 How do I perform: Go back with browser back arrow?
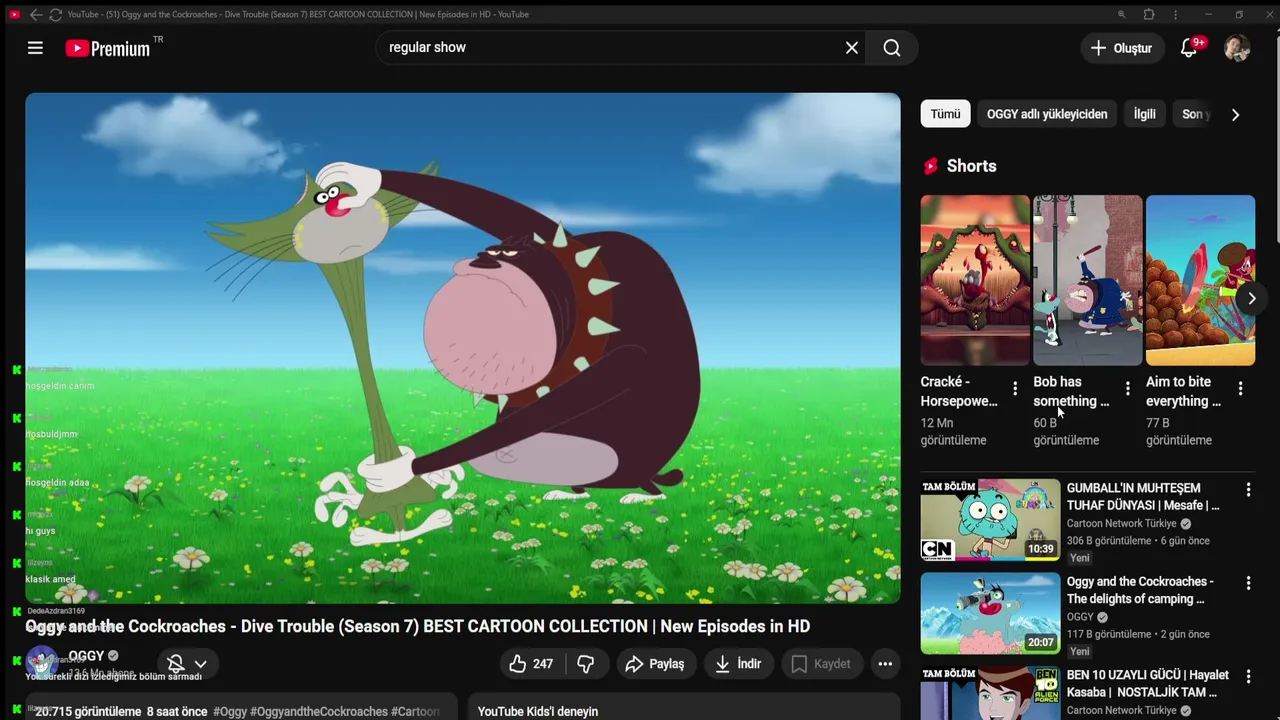pyautogui.click(x=36, y=14)
